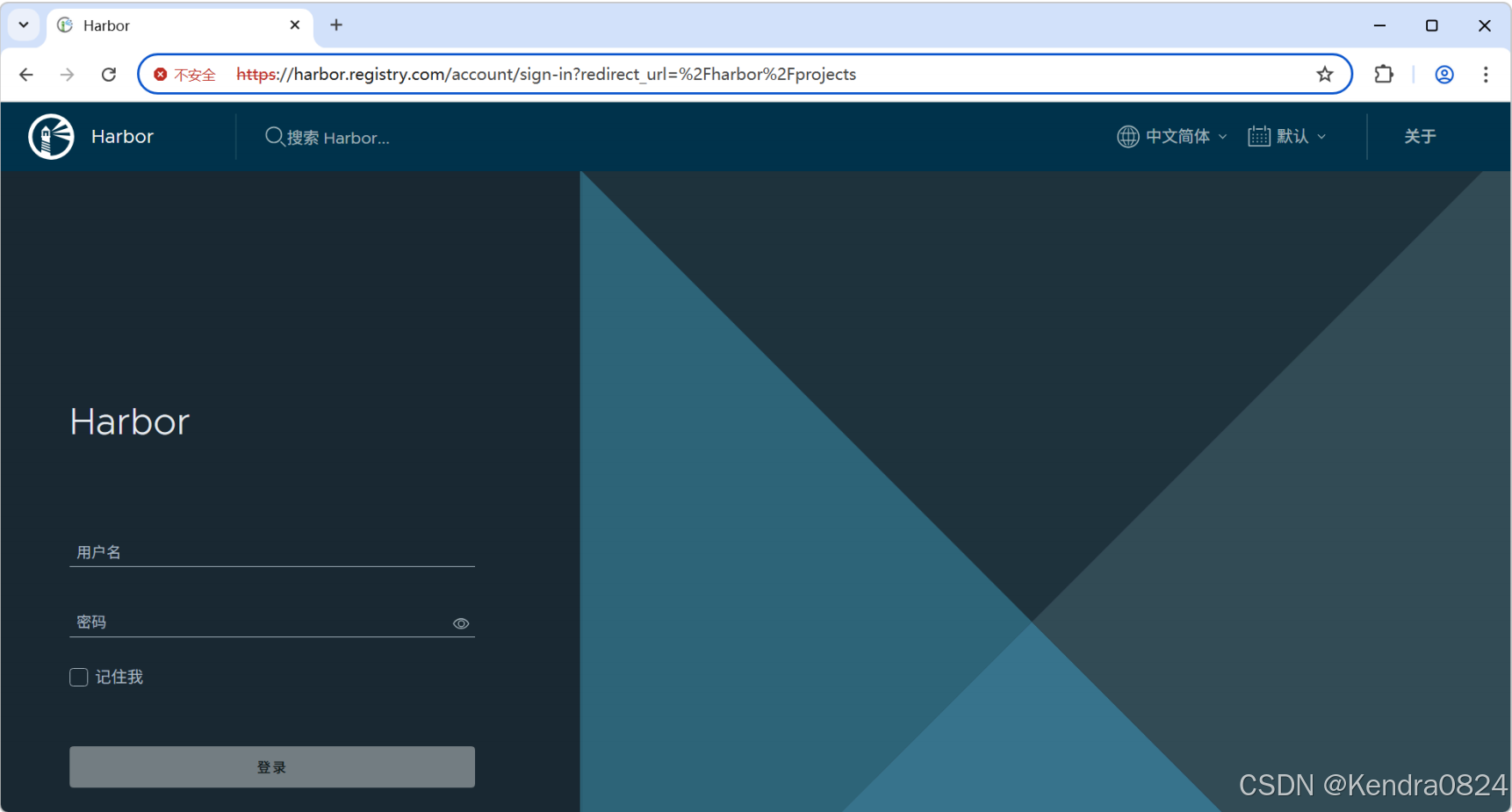The height and width of the screenshot is (812, 1512).
Task: Open a new tab with plus button
Action: click(x=336, y=25)
